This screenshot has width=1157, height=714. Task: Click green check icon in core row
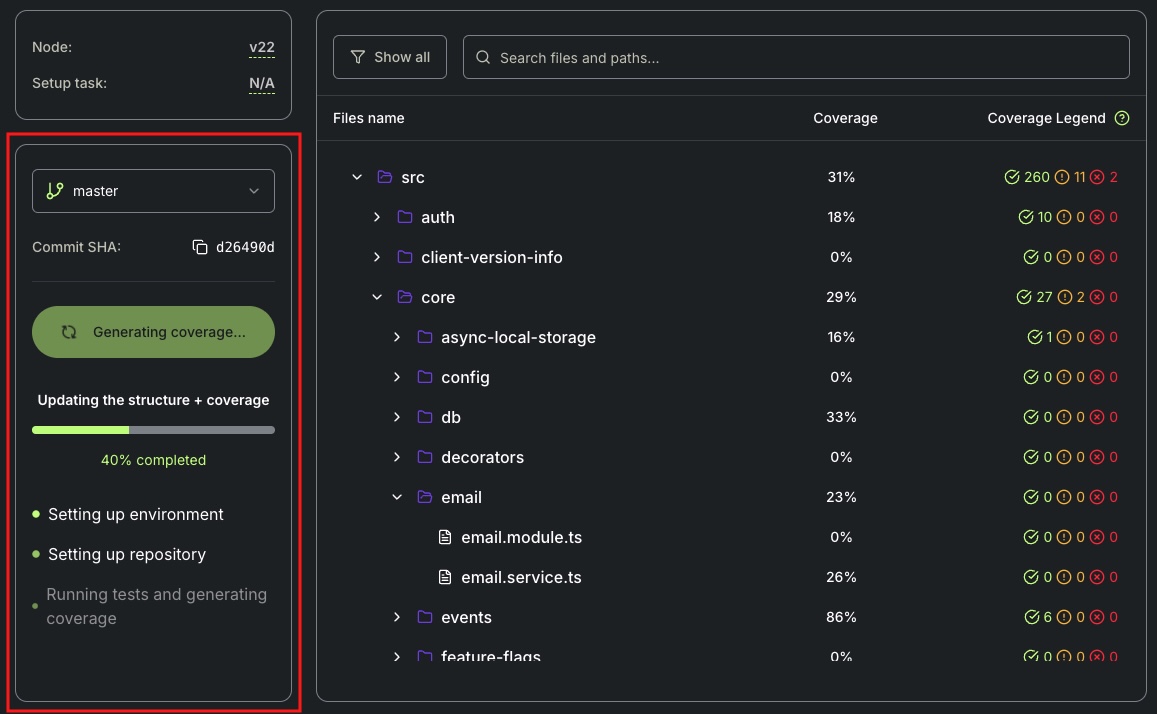click(1023, 297)
